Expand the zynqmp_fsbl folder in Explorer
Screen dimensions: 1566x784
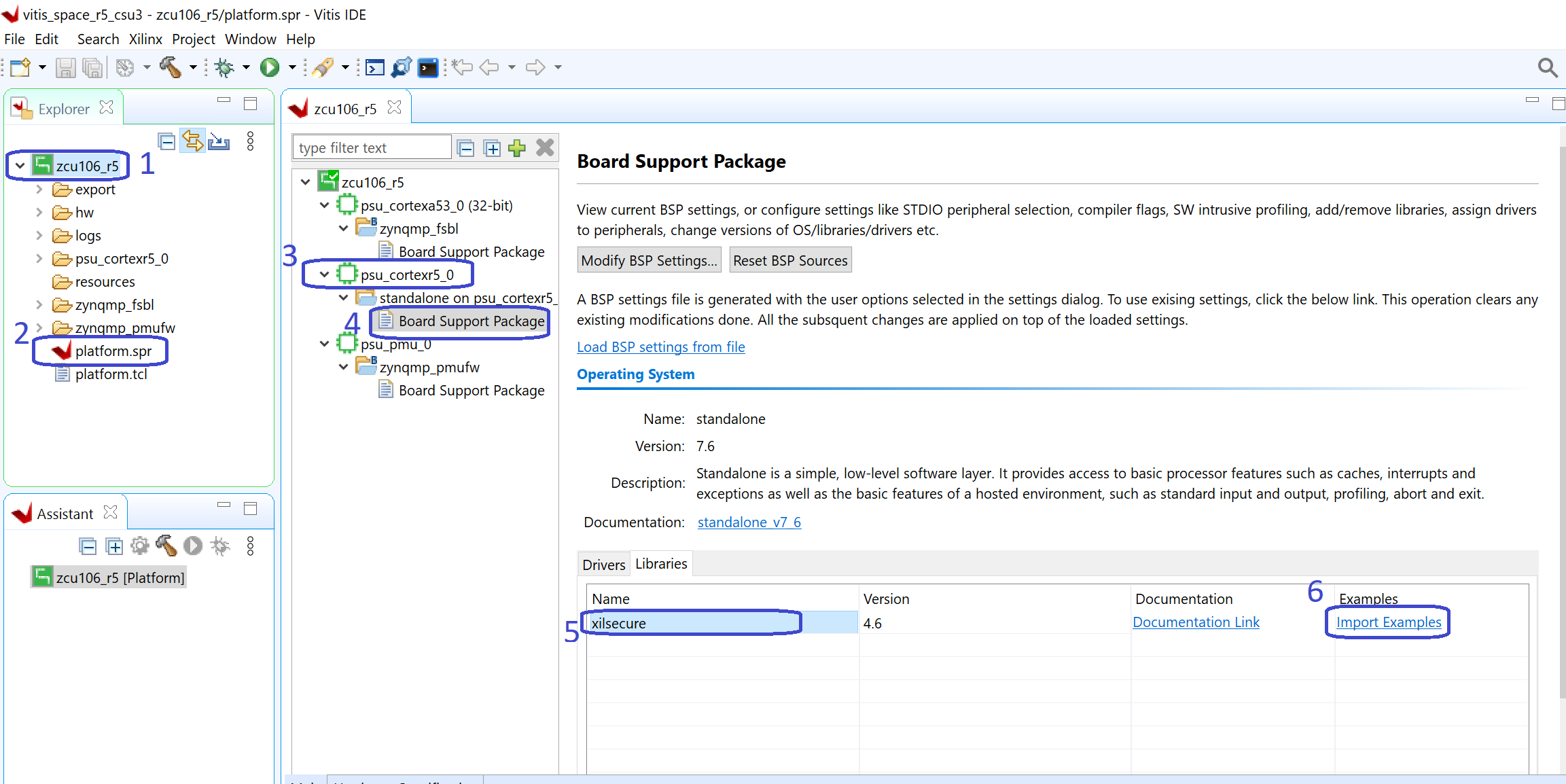click(39, 305)
